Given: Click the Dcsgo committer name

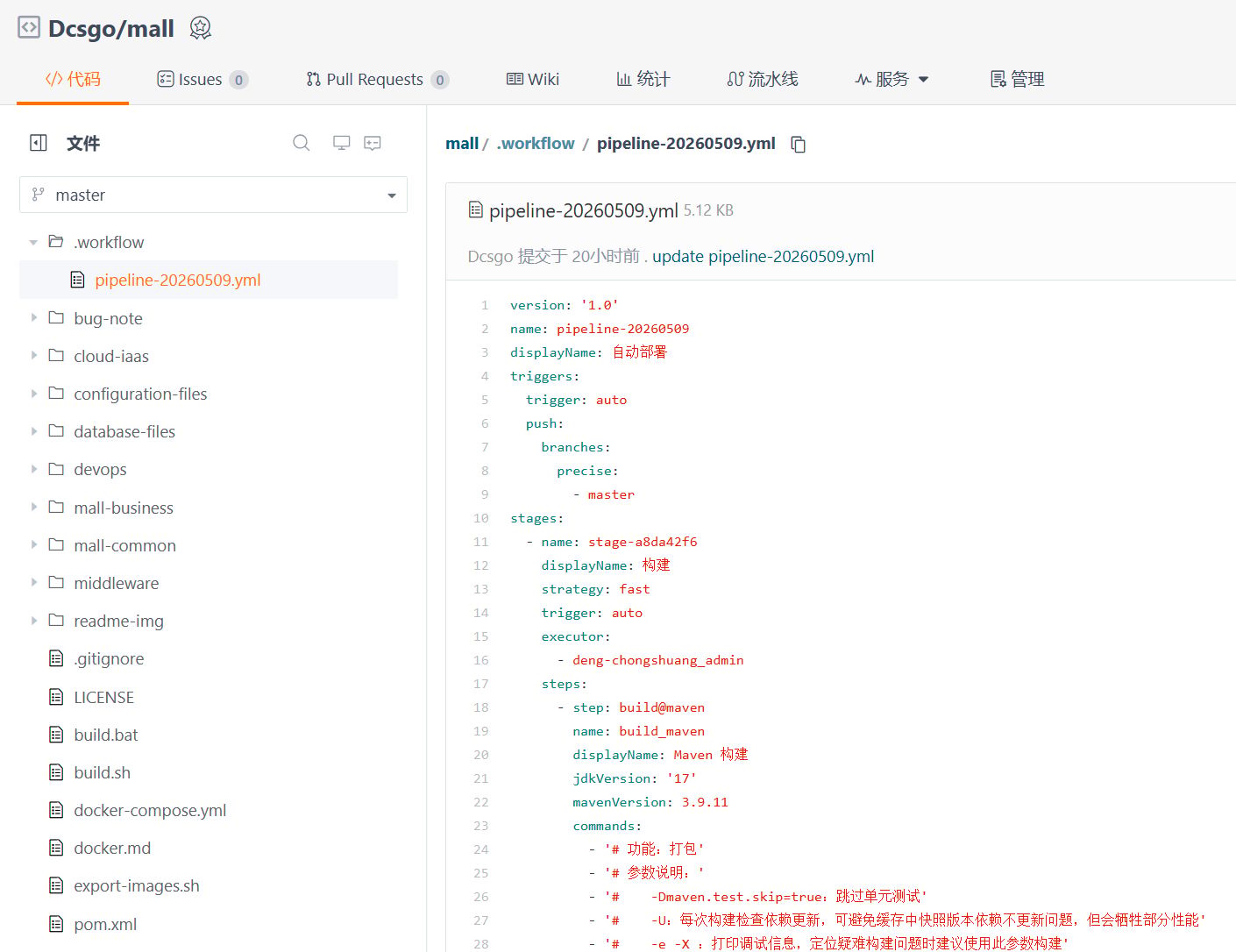Looking at the screenshot, I should 490,256.
